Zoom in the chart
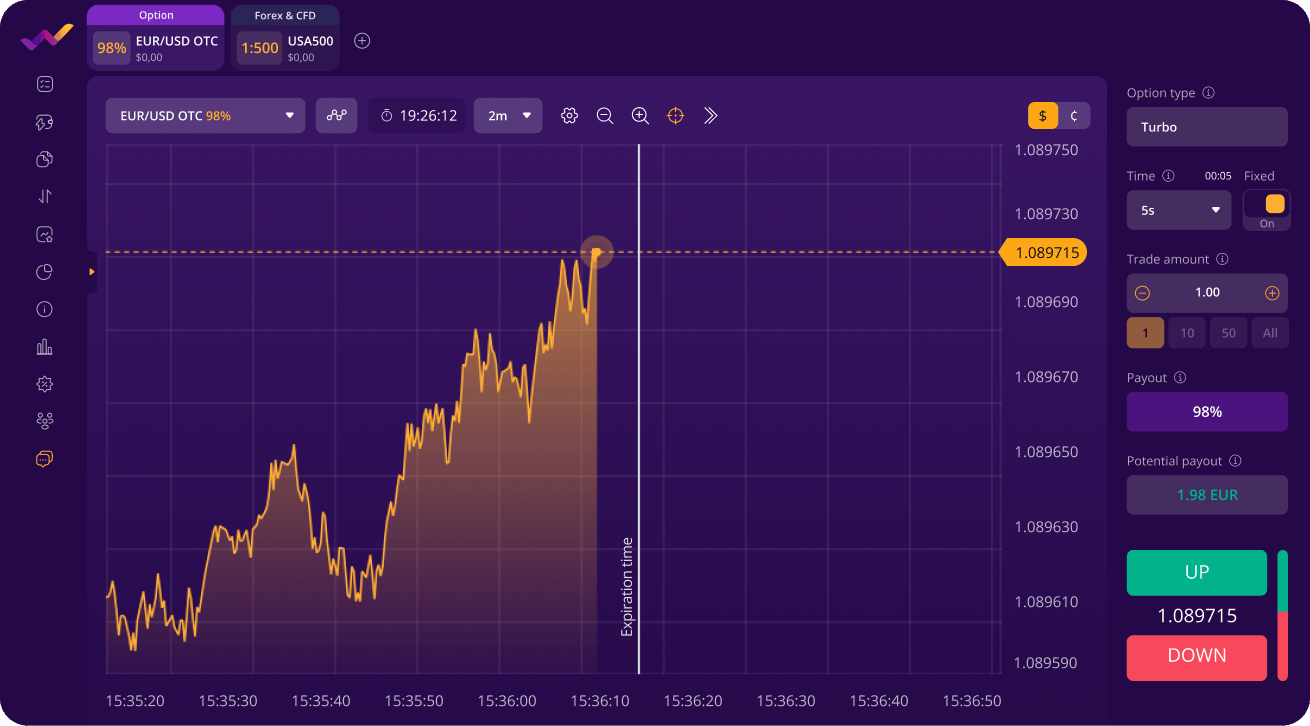The width and height of the screenshot is (1310, 726). coord(640,116)
